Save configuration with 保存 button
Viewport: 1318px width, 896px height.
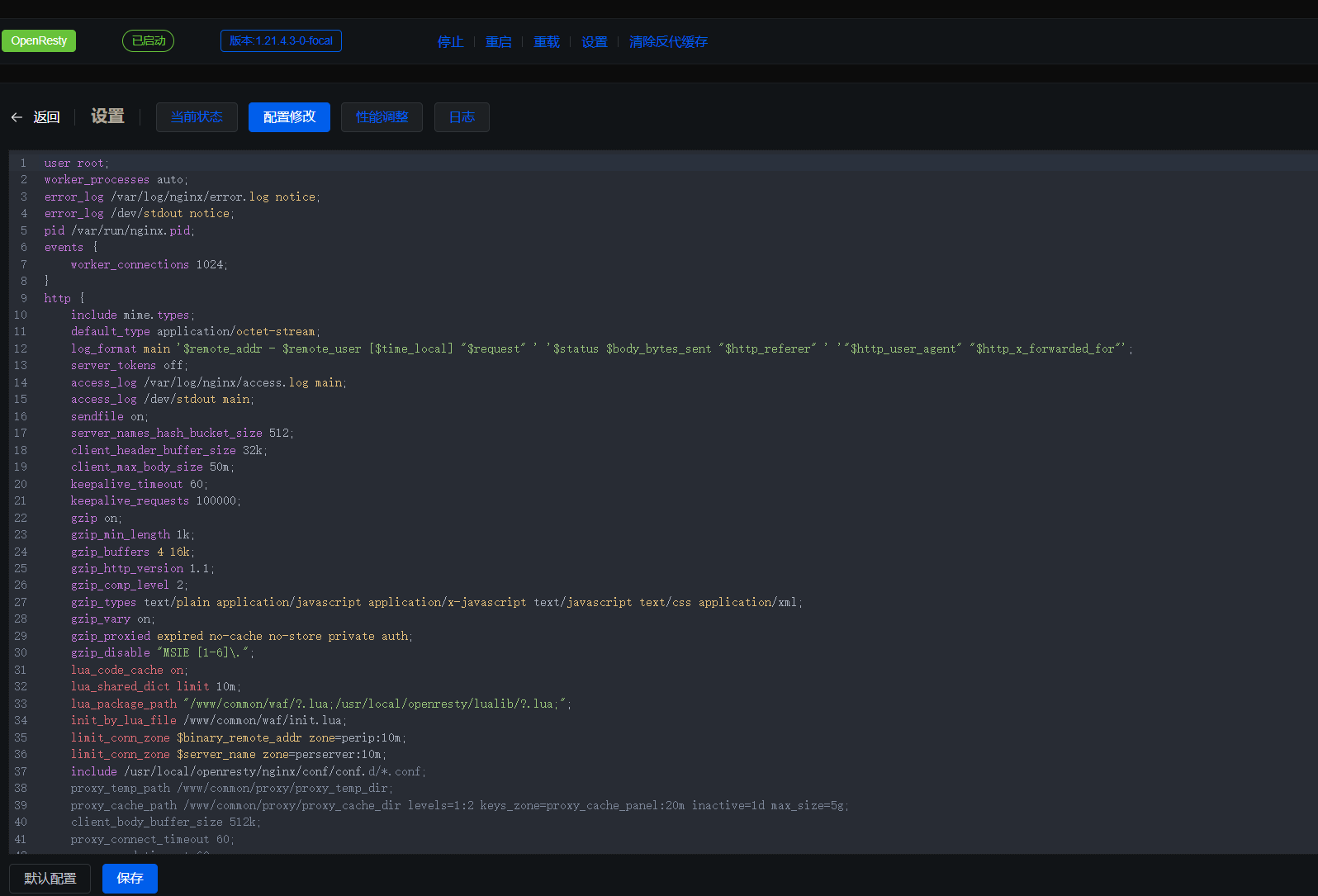pos(130,879)
